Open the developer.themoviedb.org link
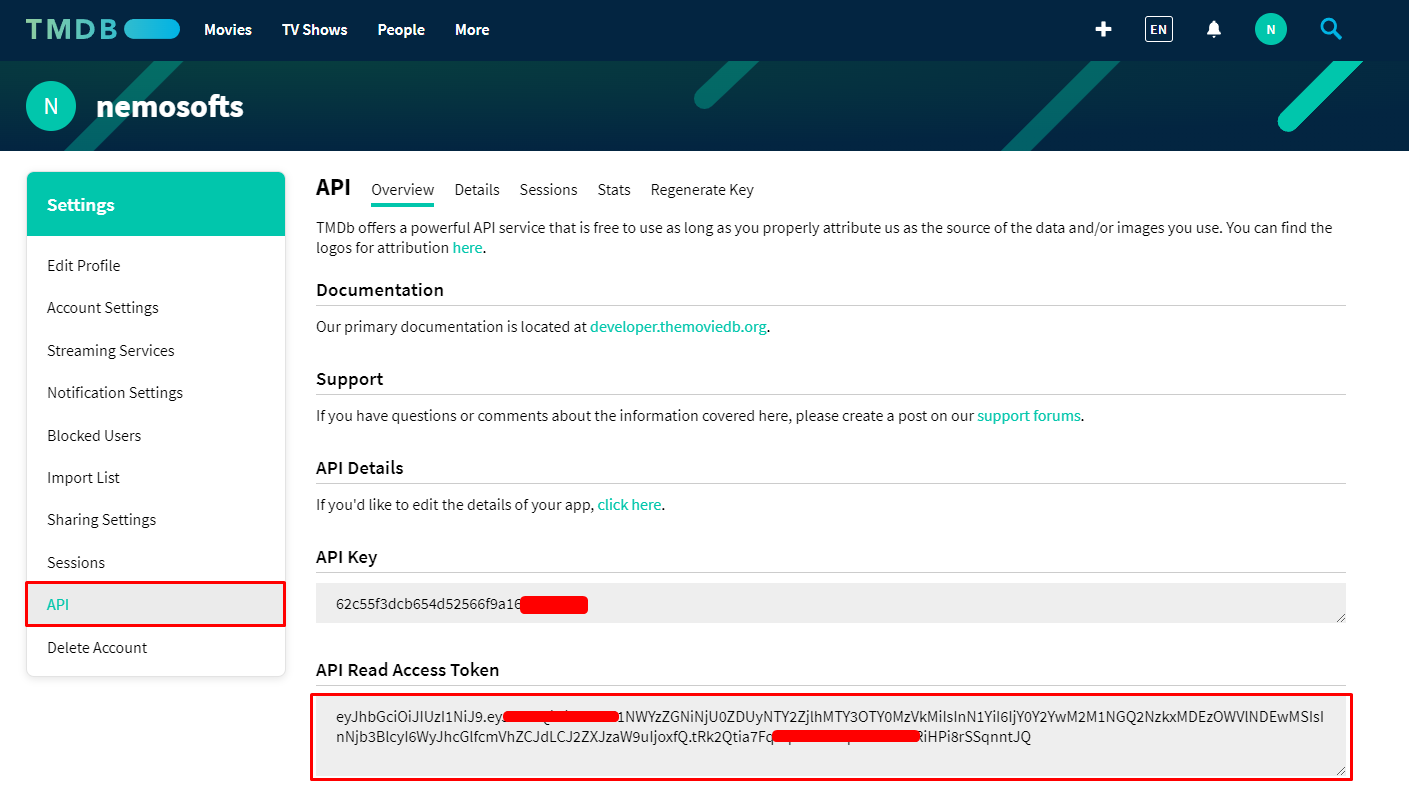Viewport: 1409px width, 793px height. [x=678, y=327]
